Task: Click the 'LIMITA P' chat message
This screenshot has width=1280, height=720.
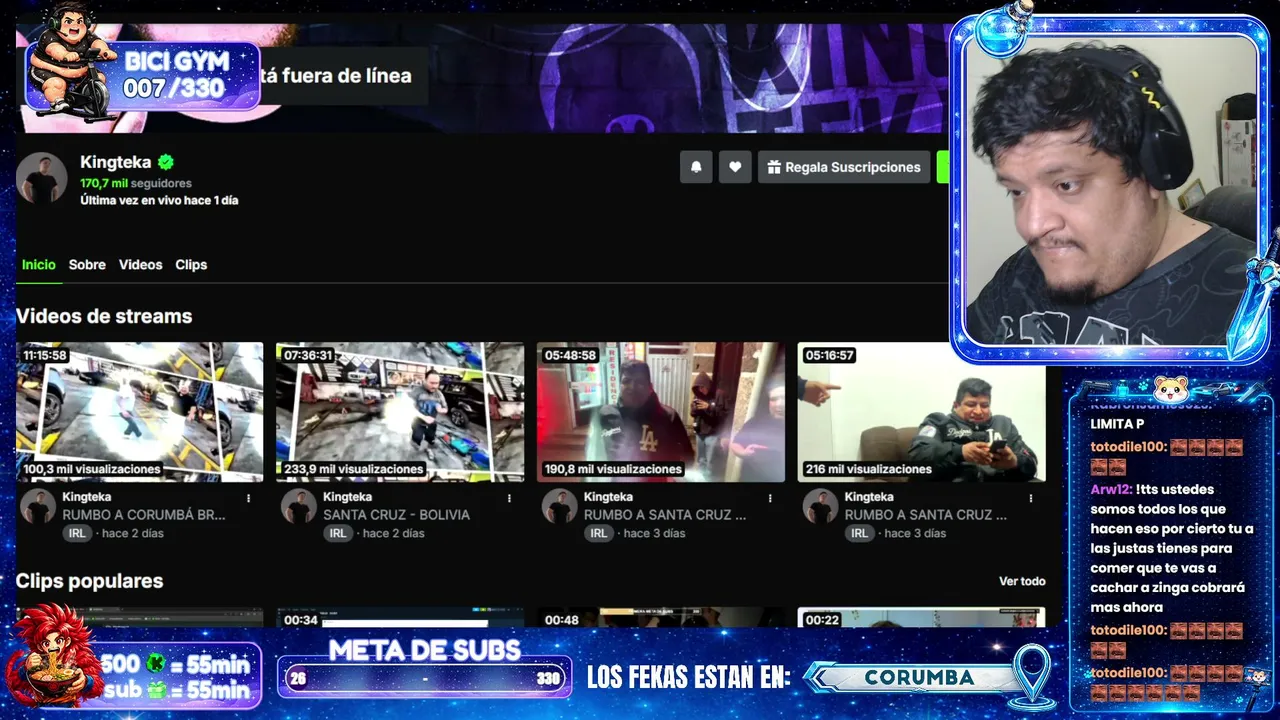Action: click(1117, 424)
